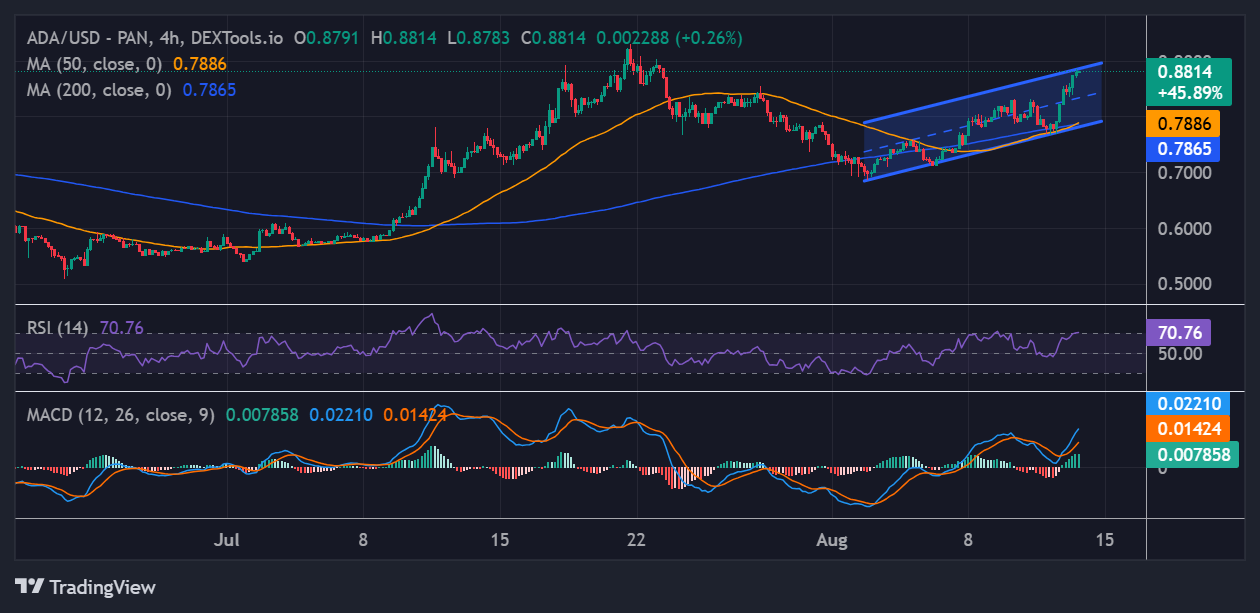
Task: Click the MA (200, close, 0) indicator label
Action: pyautogui.click(x=100, y=89)
